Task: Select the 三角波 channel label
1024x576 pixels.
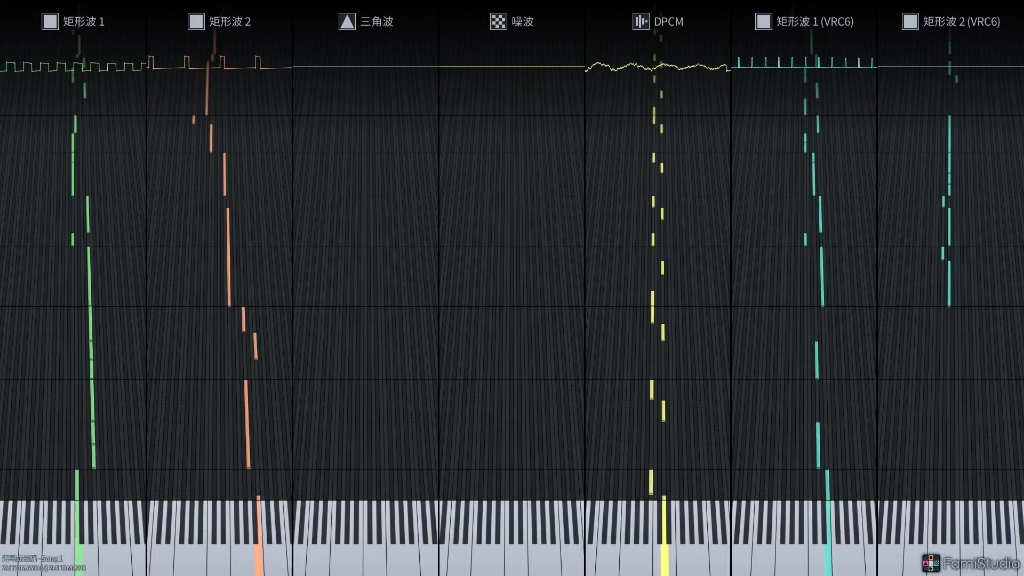Action: 377,21
